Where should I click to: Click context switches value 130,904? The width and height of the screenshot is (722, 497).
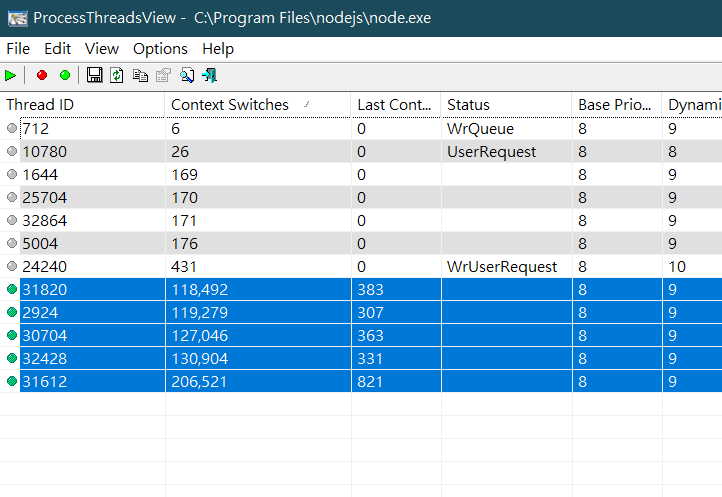point(199,359)
